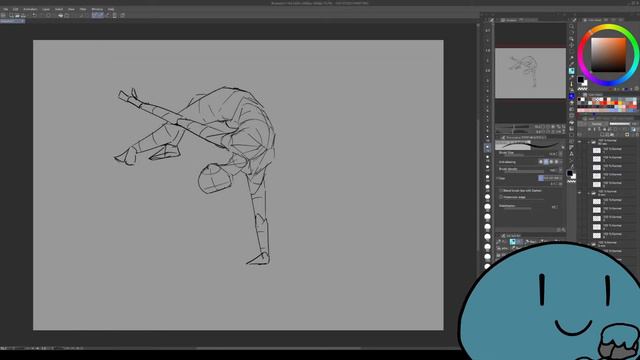The width and height of the screenshot is (640, 360).
Task: Click the highlighted toolbar icon in command bar
Action: point(98,15)
